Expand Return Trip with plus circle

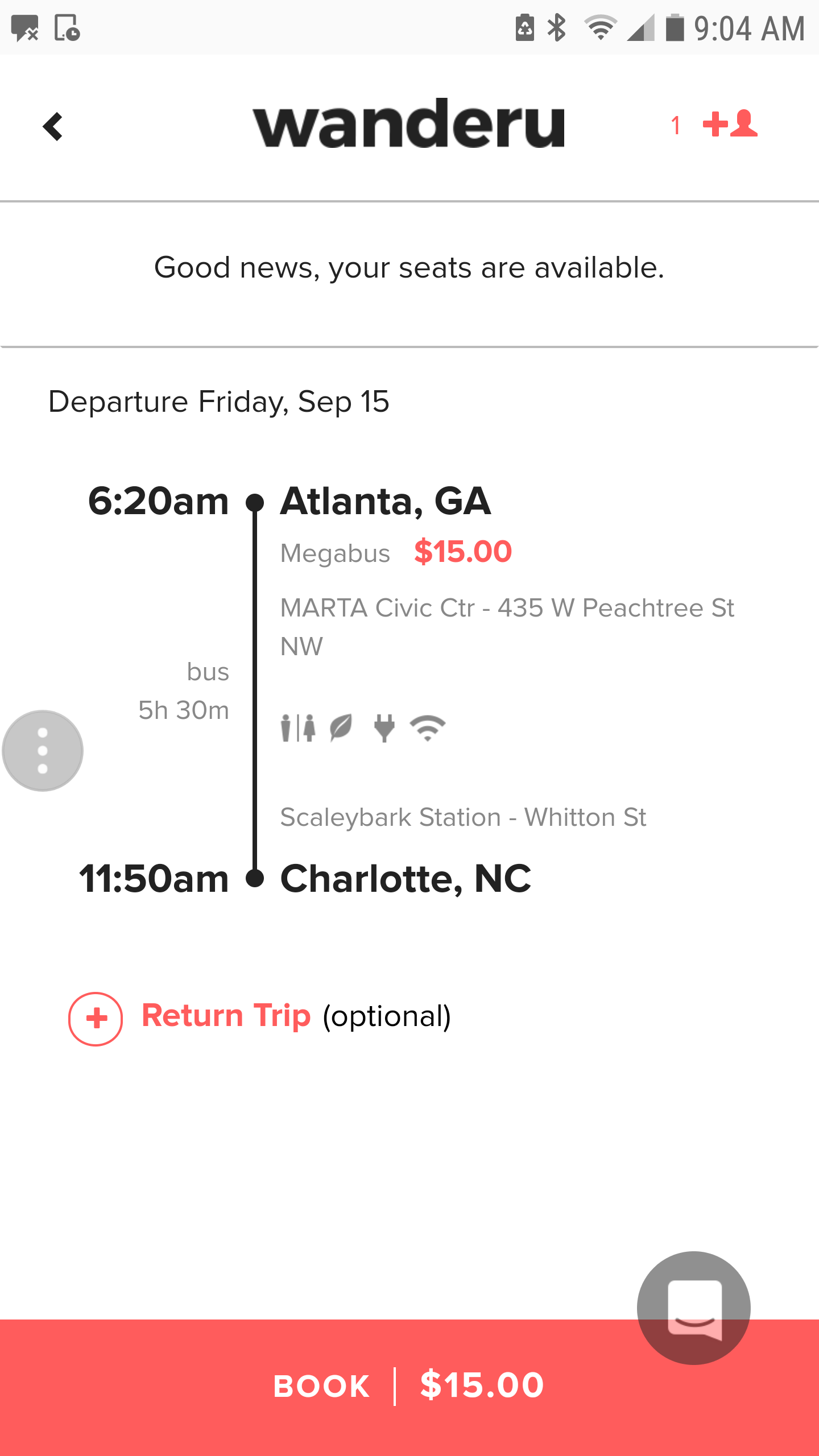pyautogui.click(x=96, y=1019)
